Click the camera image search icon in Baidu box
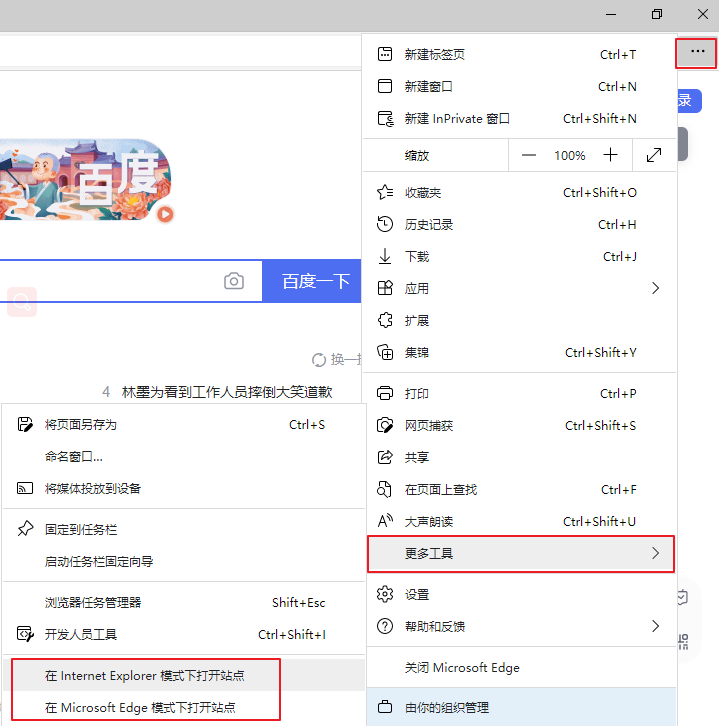Image resolution: width=719 pixels, height=726 pixels. 234,281
